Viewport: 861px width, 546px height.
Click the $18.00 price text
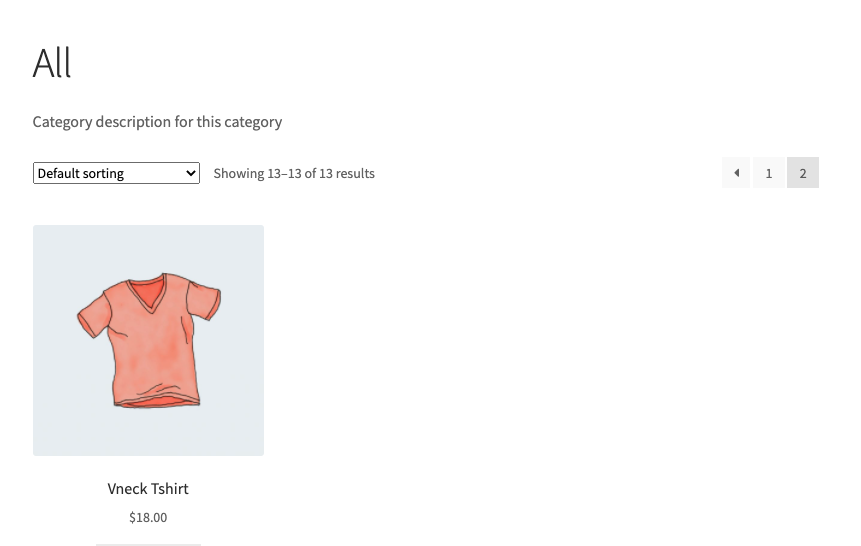coord(148,517)
